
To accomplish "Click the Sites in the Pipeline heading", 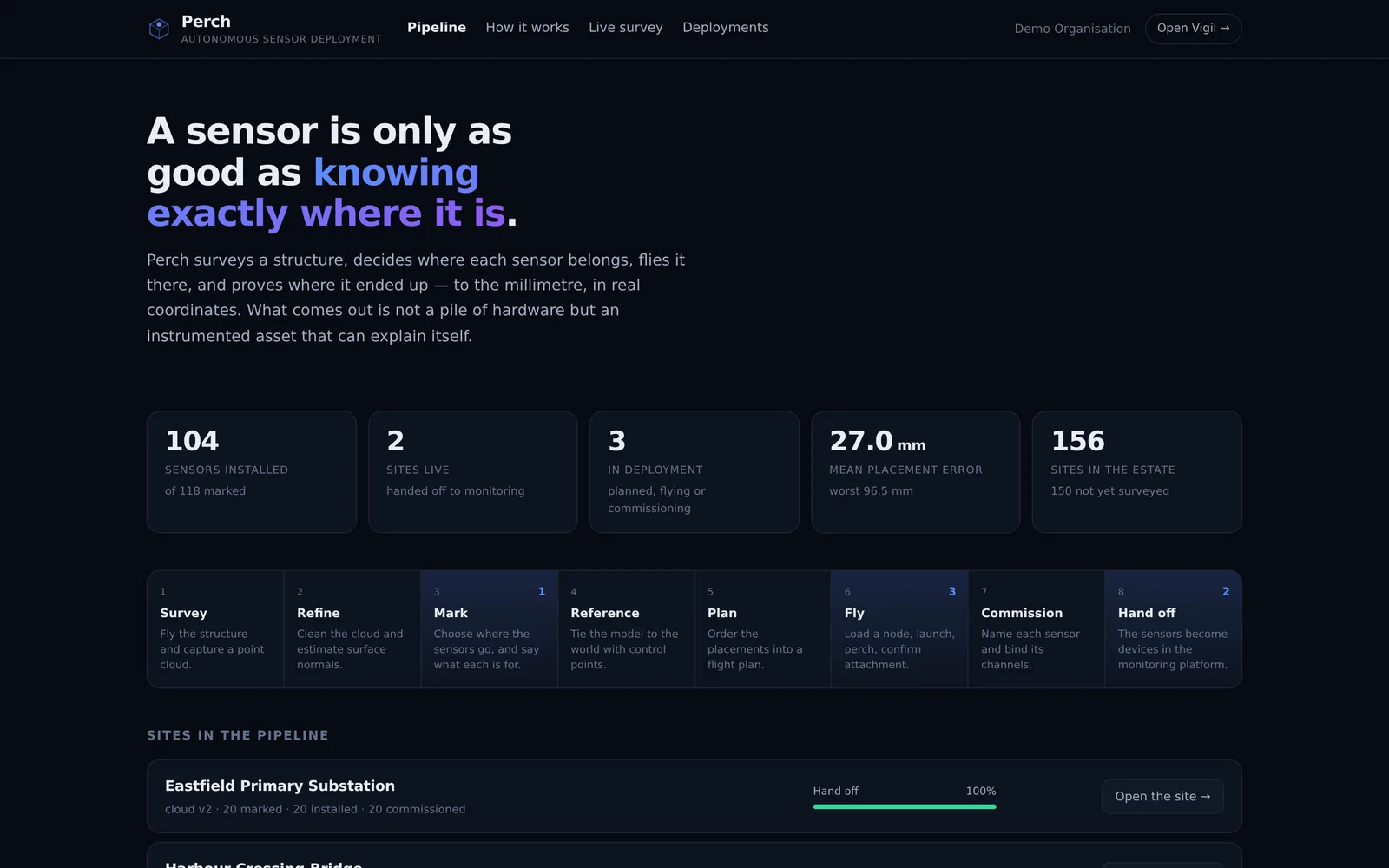I will [238, 735].
